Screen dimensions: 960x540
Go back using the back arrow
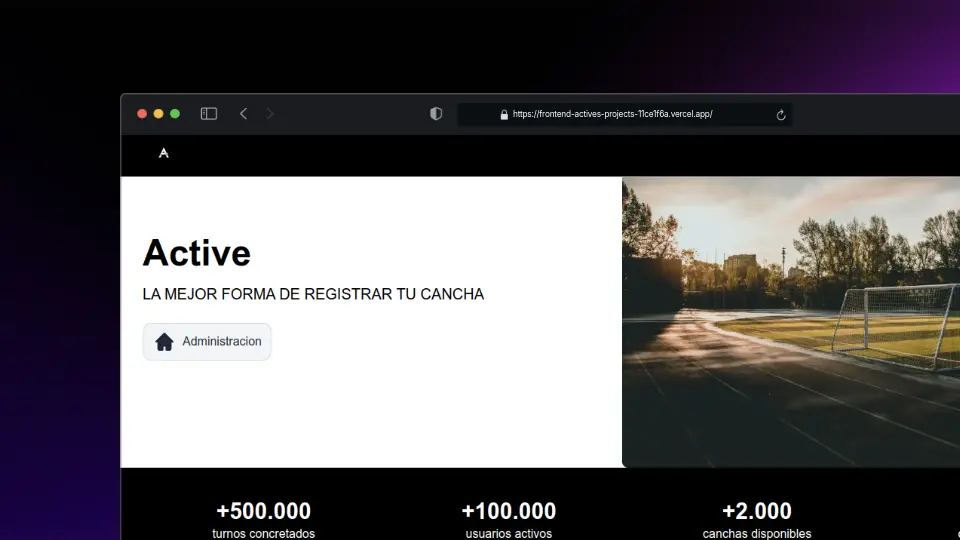(x=243, y=114)
